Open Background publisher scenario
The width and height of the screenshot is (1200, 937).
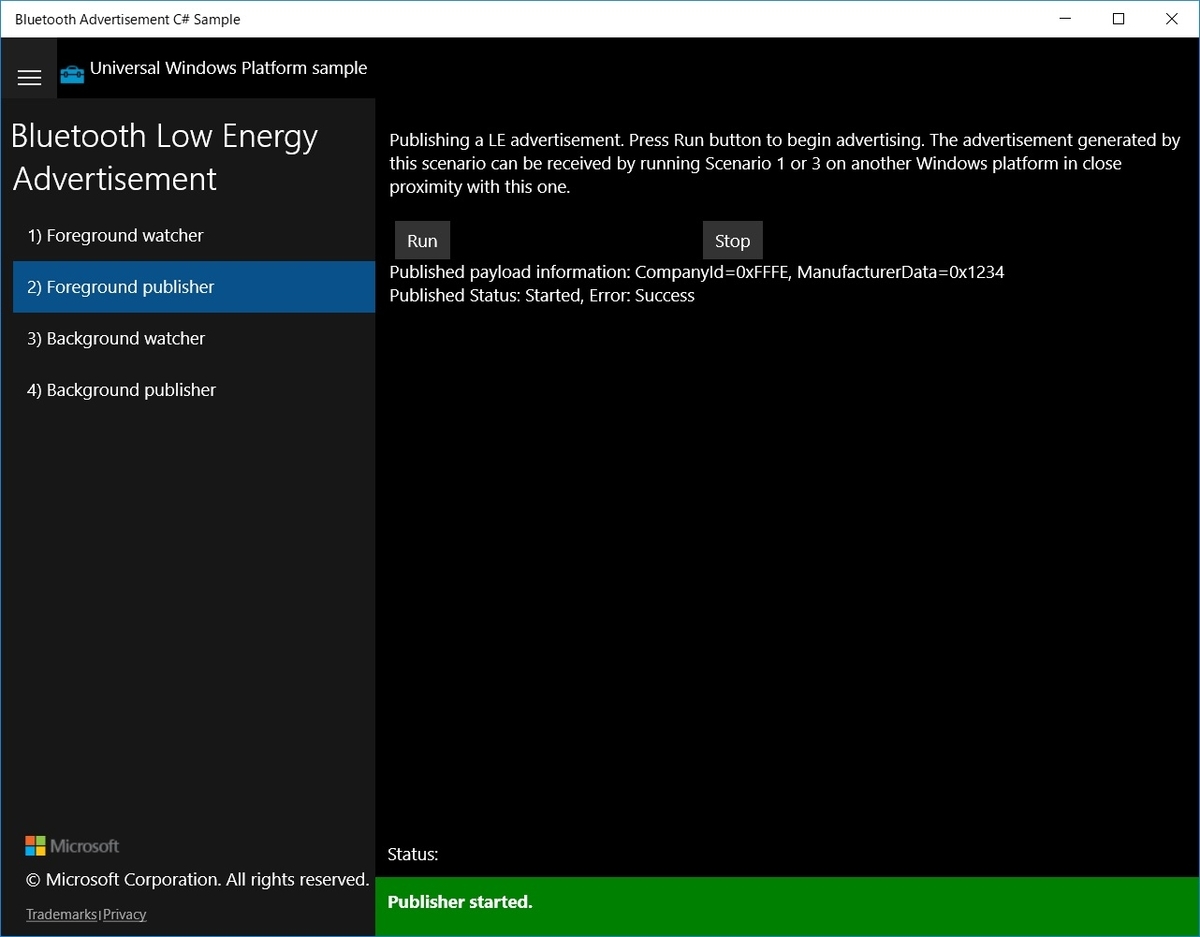[194, 390]
